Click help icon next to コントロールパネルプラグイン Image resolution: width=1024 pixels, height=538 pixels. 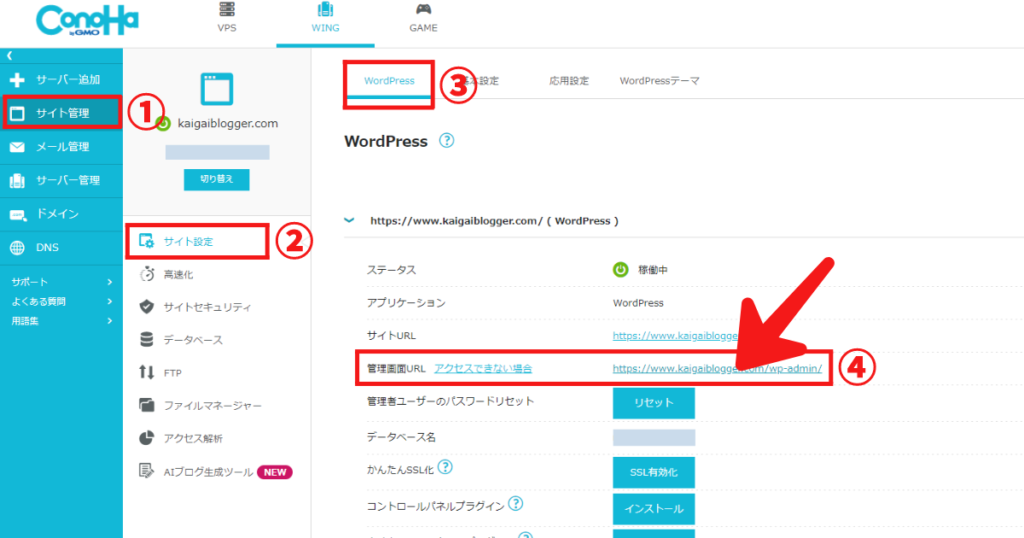tap(516, 503)
